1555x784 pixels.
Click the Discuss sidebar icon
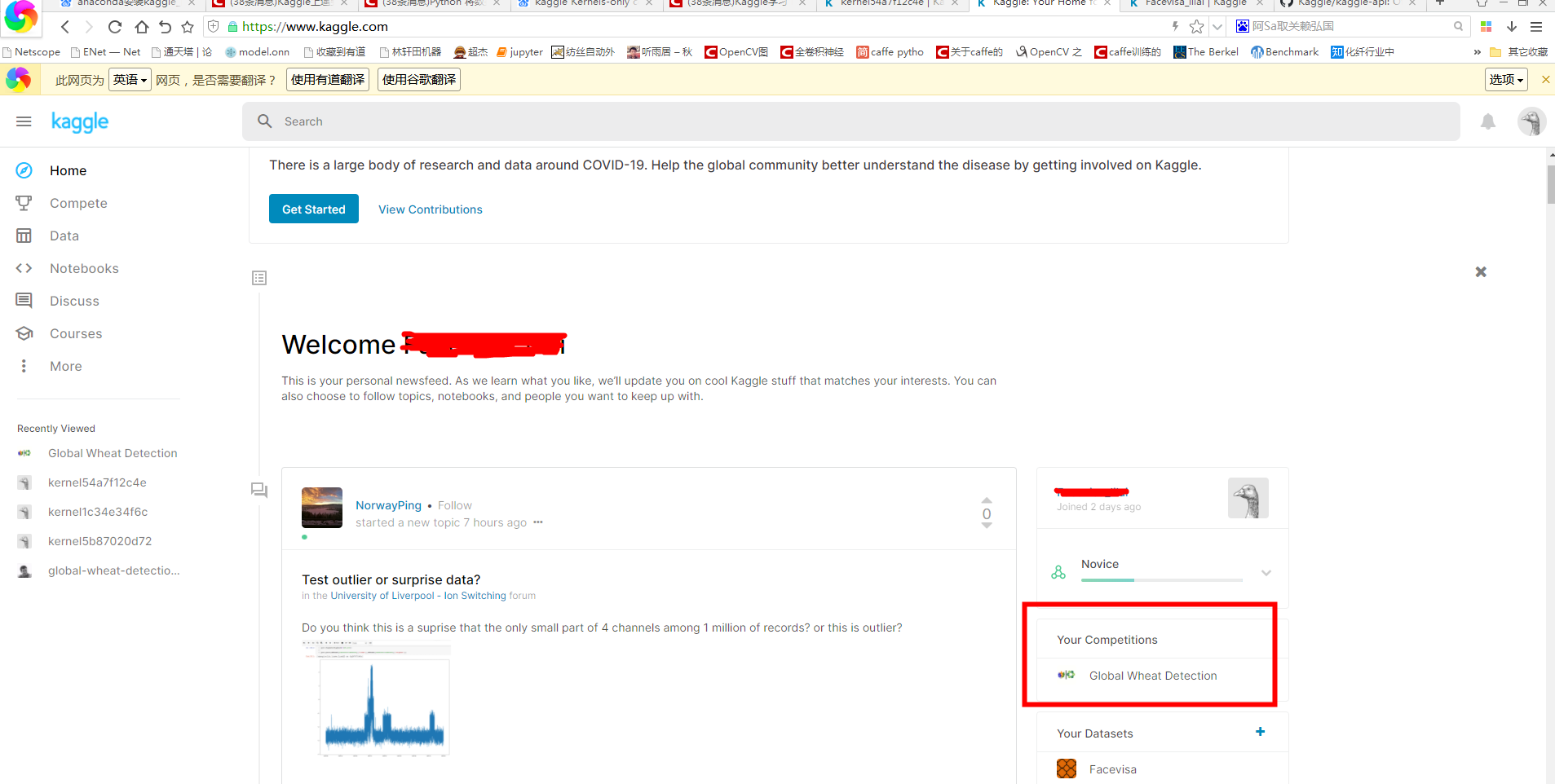[24, 300]
